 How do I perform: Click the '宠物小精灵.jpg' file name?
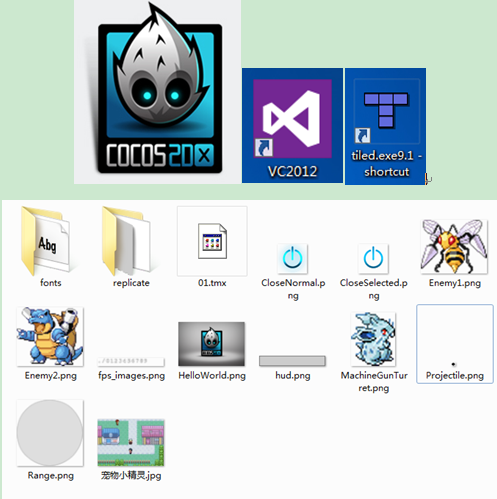coord(131,475)
